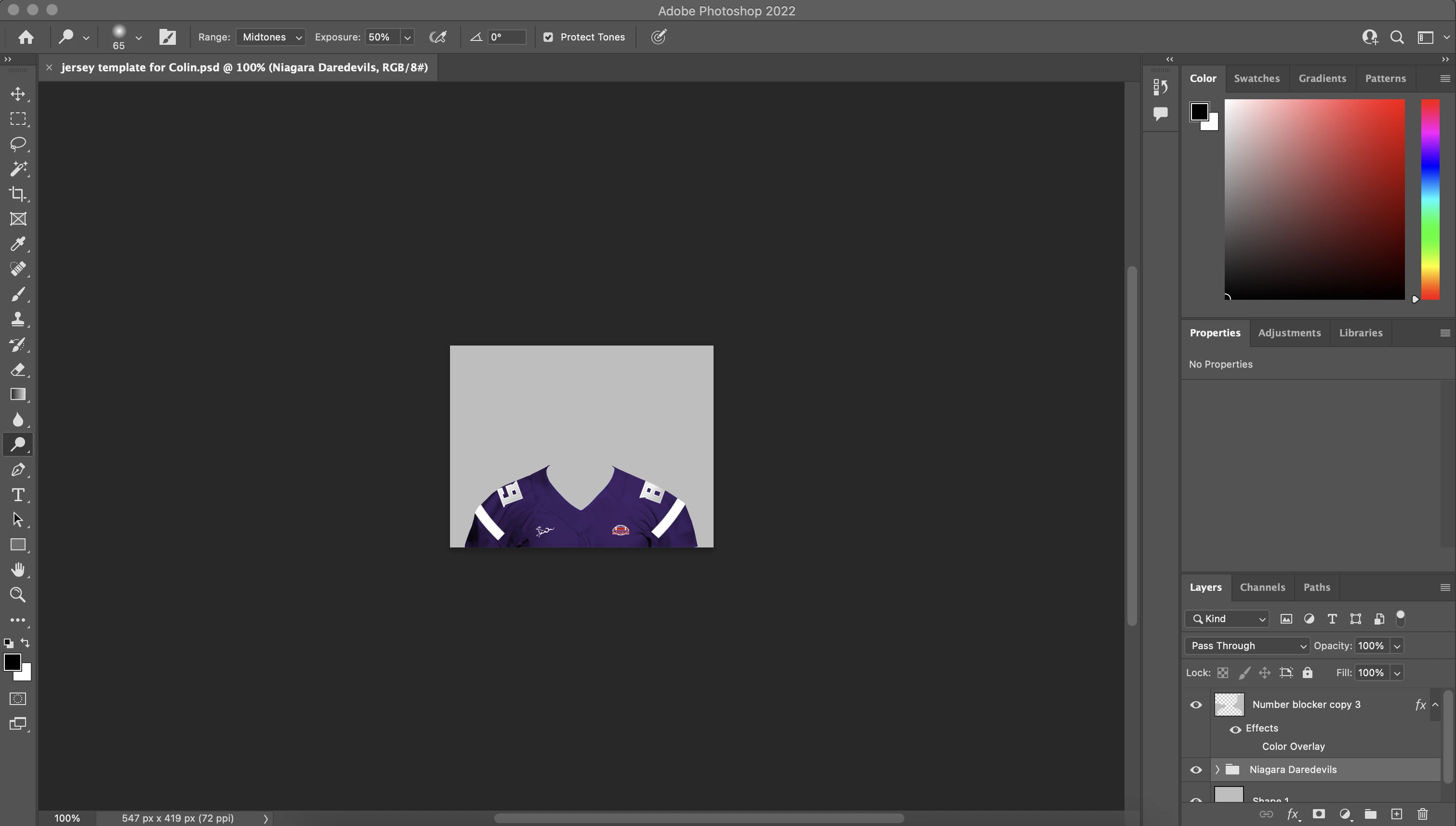Select the Hand tool
This screenshot has height=826, width=1456.
(17, 570)
